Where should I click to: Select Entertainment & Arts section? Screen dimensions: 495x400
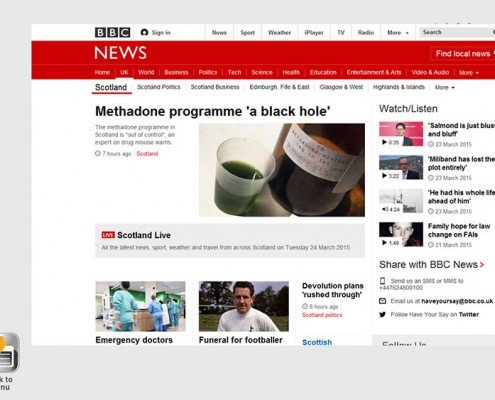point(374,72)
